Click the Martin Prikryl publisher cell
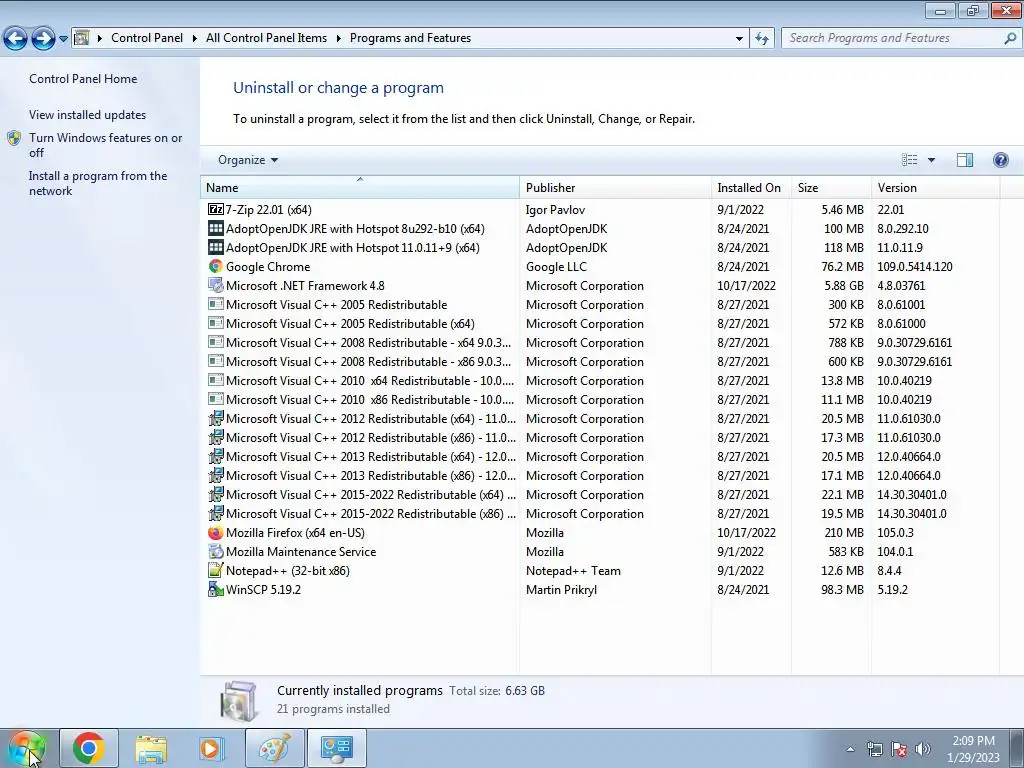The image size is (1024, 768). tap(562, 590)
